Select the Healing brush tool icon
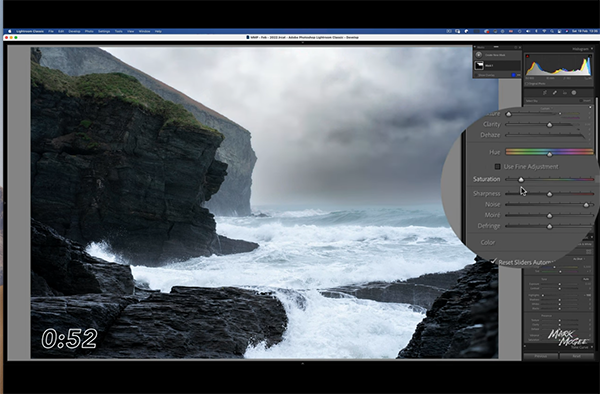The height and width of the screenshot is (394, 600). 555,93
